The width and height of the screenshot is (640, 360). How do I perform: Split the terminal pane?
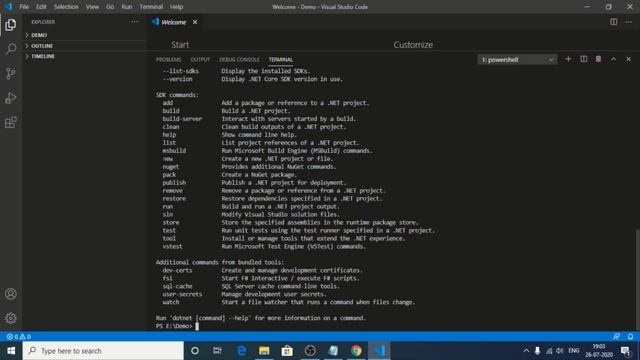[x=584, y=59]
